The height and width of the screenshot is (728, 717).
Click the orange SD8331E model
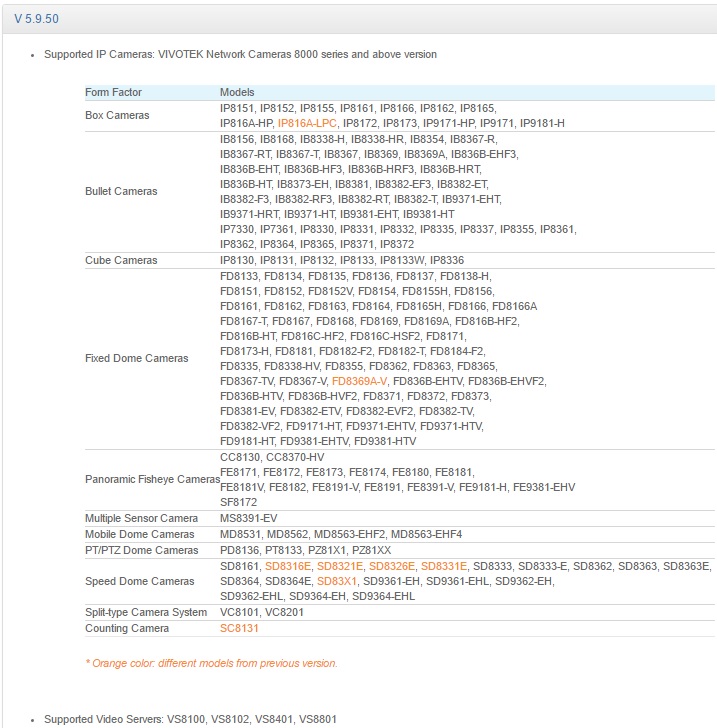coord(443,566)
